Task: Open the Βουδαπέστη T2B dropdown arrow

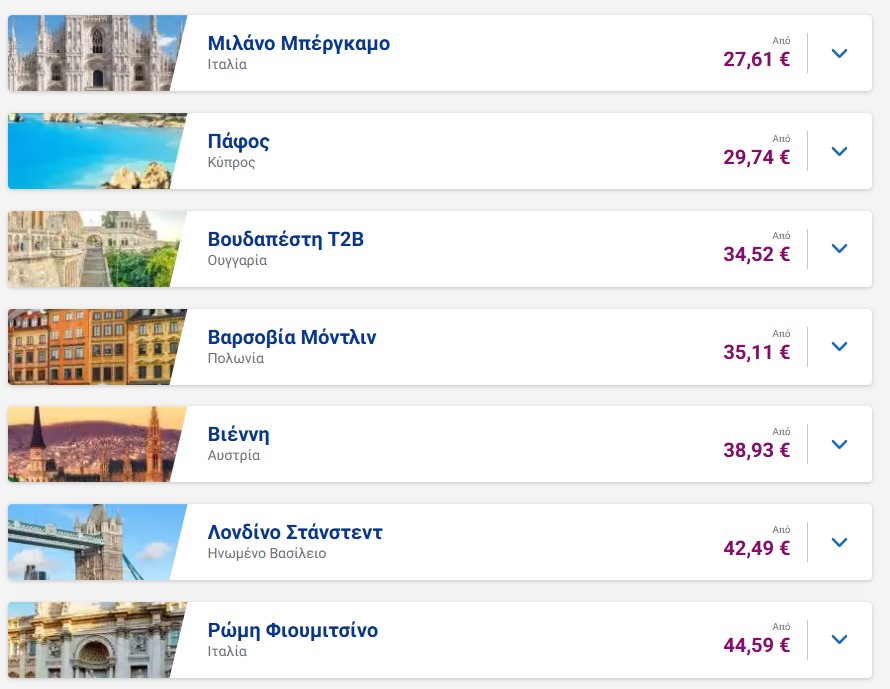Action: click(x=839, y=249)
